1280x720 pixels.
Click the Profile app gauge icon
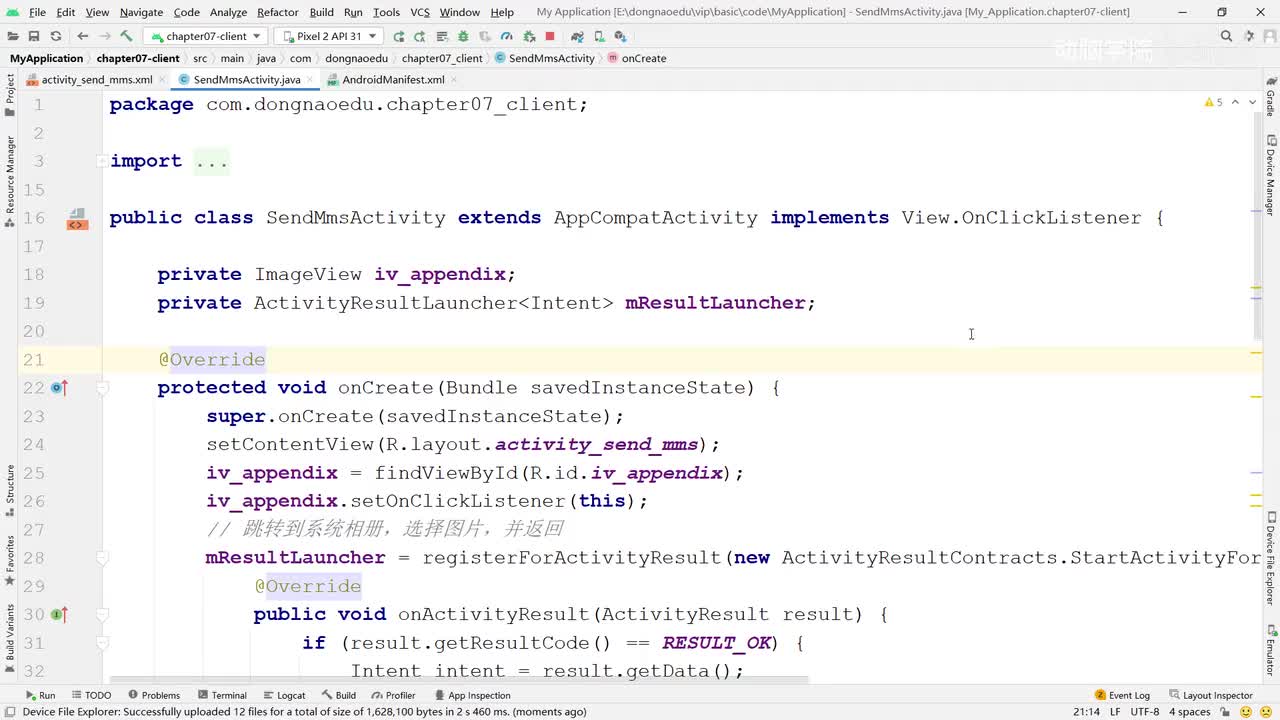coord(507,36)
